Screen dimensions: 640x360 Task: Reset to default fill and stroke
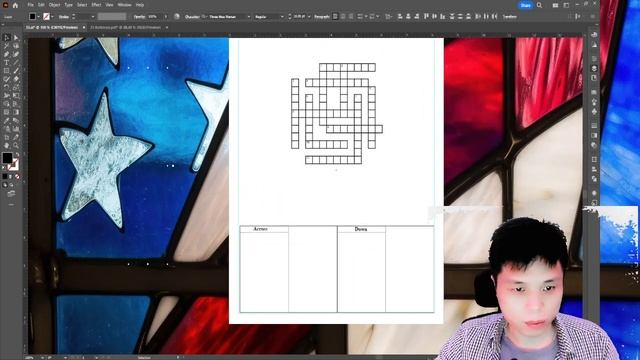pyautogui.click(x=4, y=167)
